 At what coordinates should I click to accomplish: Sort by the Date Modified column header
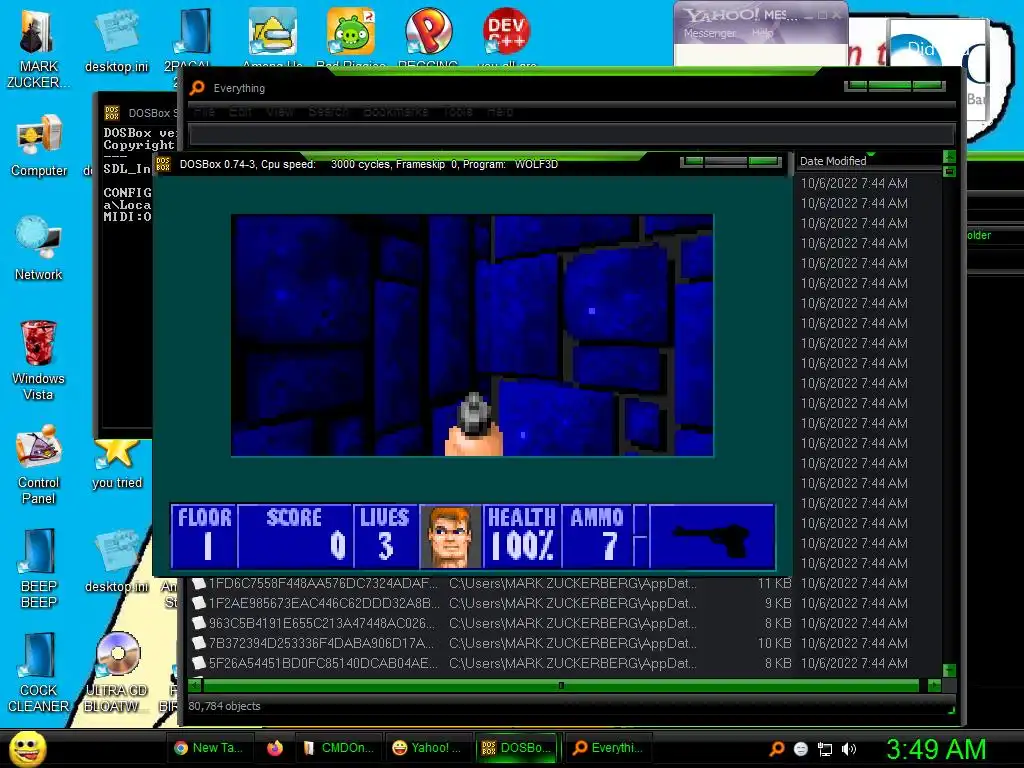pos(867,161)
